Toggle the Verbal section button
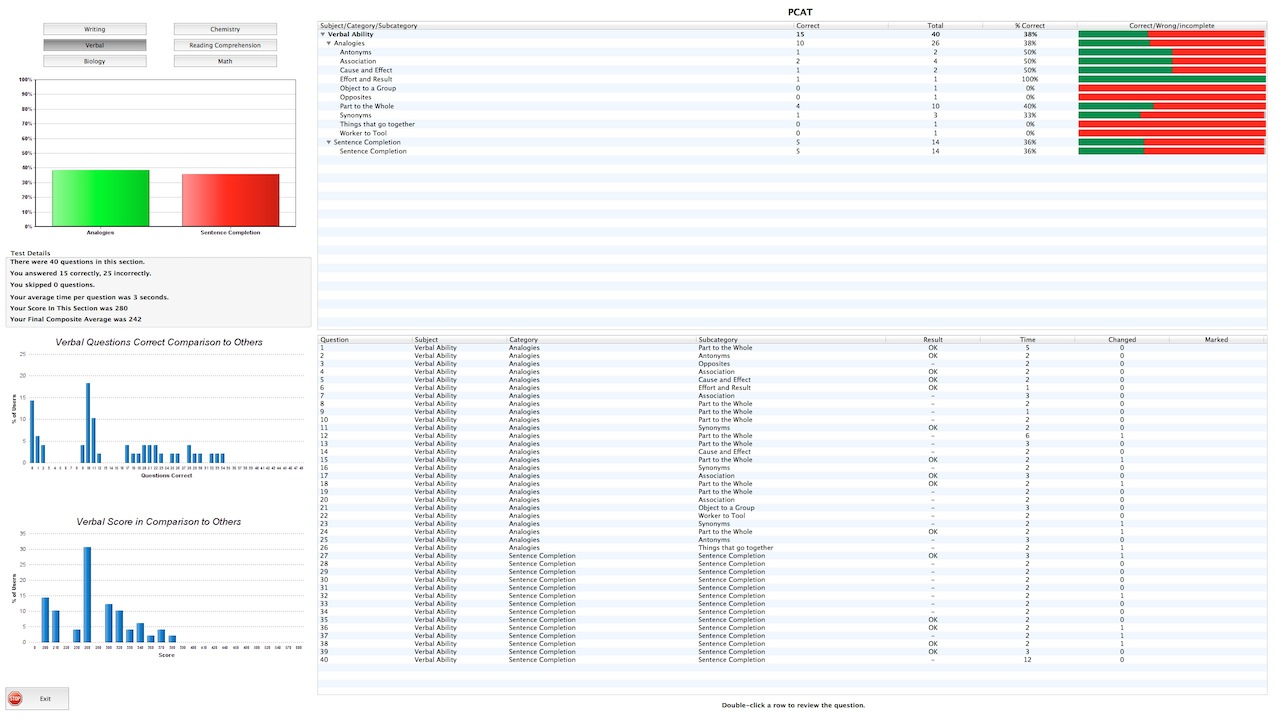 point(95,45)
